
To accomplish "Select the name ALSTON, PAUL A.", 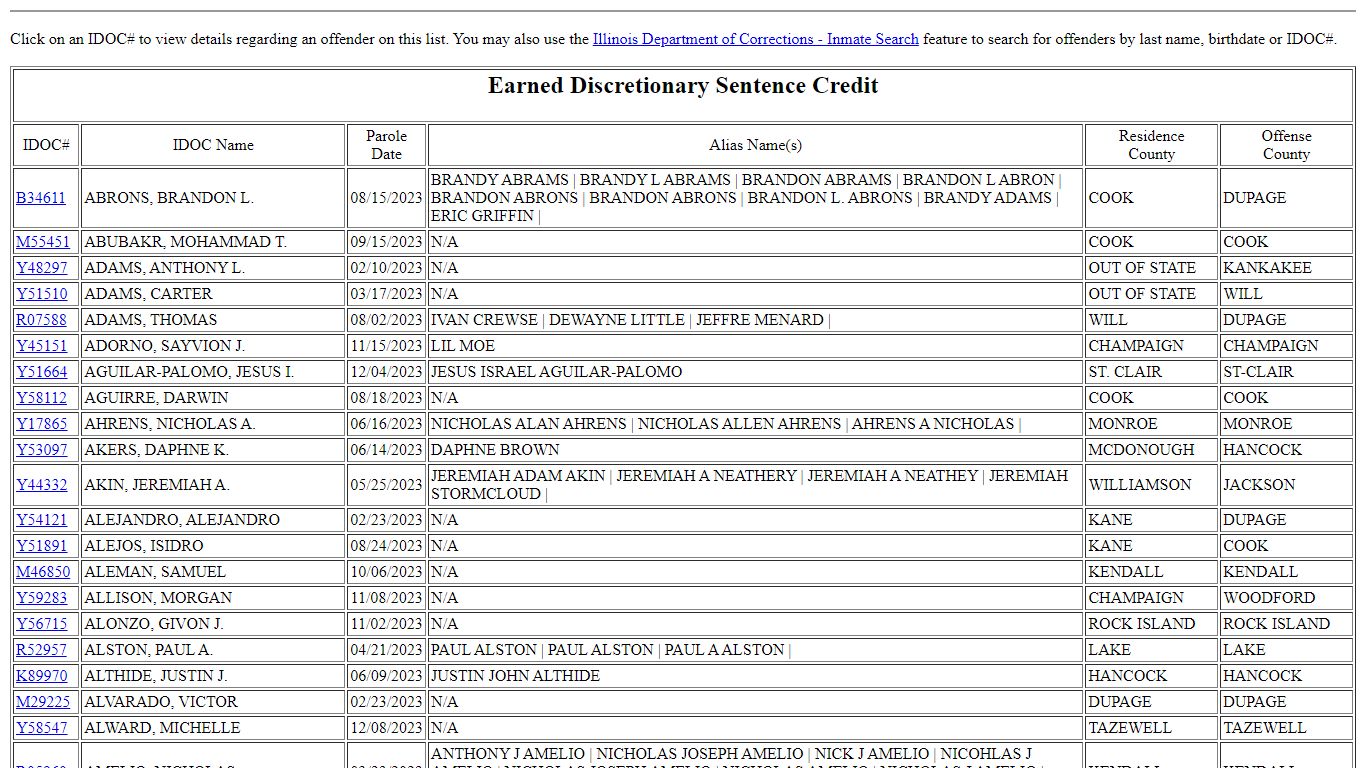I will pos(149,650).
